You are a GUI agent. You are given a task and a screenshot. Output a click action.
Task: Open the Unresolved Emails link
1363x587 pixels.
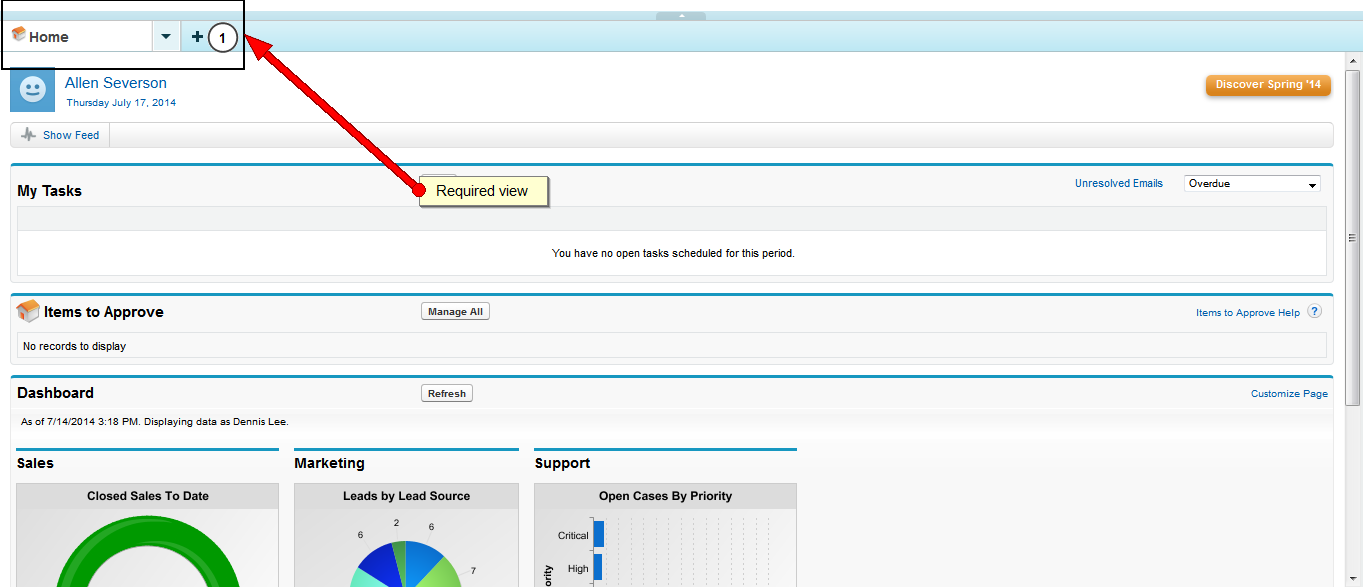(x=1119, y=183)
